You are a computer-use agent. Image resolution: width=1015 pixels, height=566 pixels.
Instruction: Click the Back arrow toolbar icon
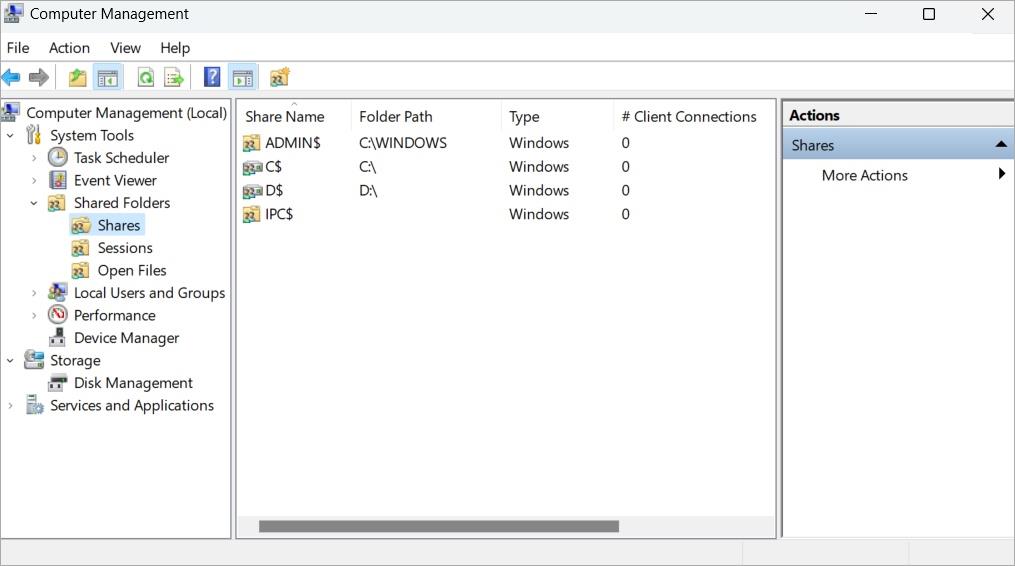click(x=11, y=78)
